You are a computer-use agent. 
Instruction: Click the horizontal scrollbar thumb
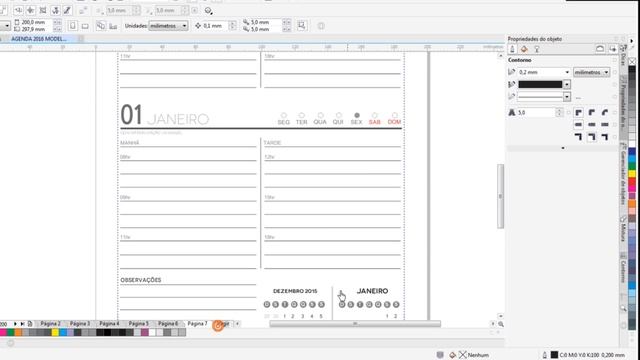point(355,324)
